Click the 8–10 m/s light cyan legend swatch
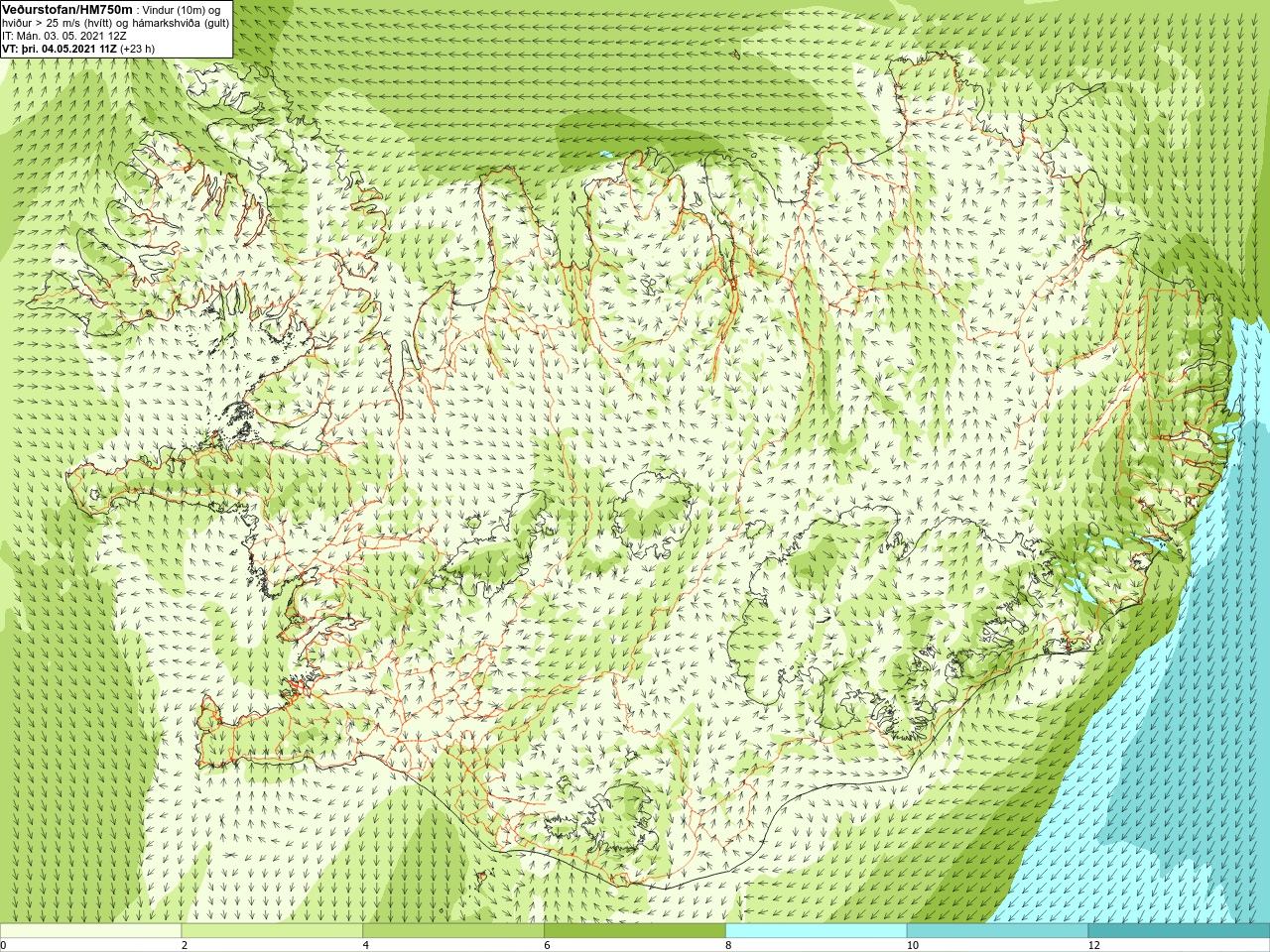Viewport: 1270px width, 952px height. tap(817, 931)
